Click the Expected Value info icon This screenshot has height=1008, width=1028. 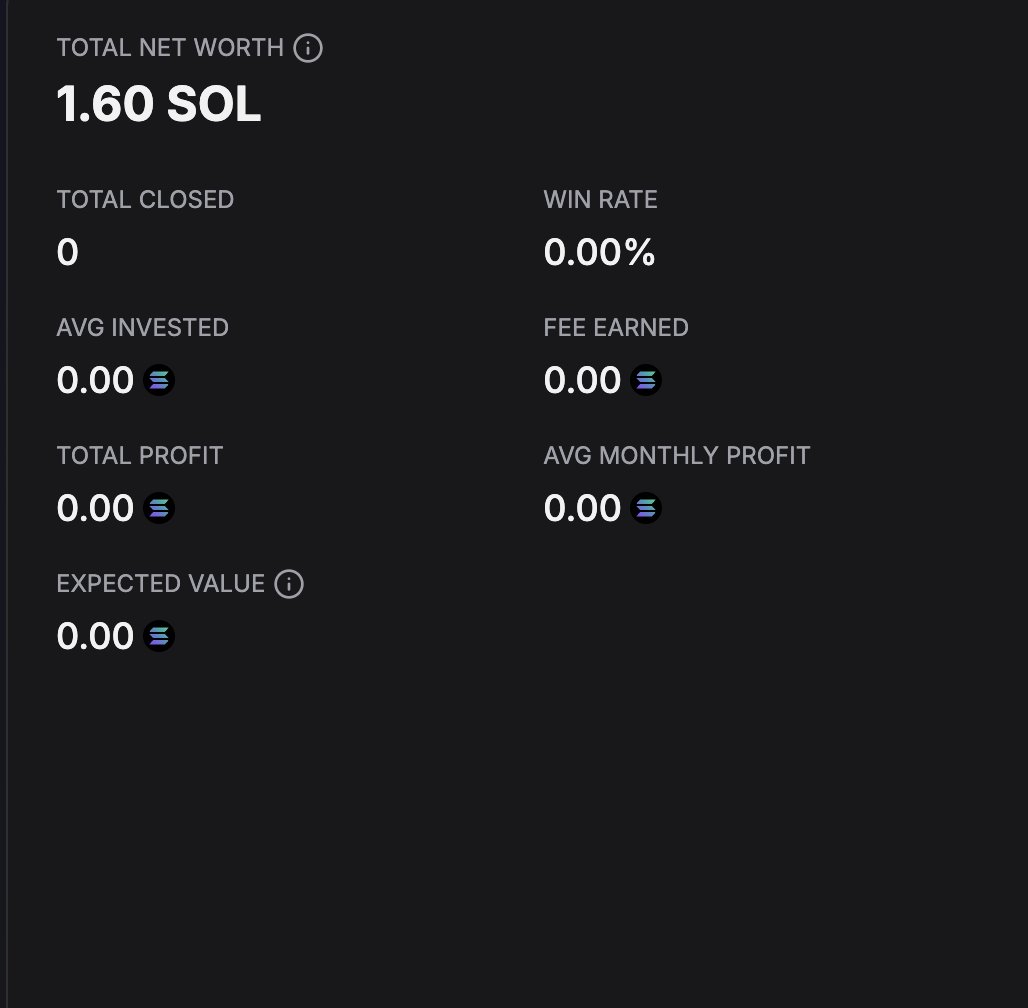coord(288,584)
